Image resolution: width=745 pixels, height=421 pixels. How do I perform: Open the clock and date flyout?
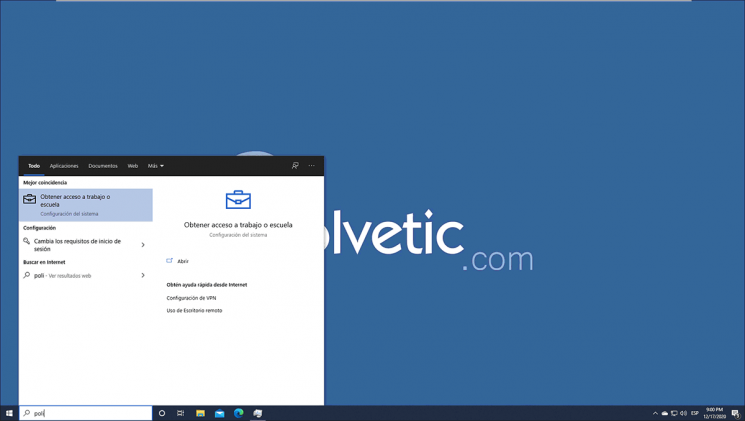click(x=714, y=413)
